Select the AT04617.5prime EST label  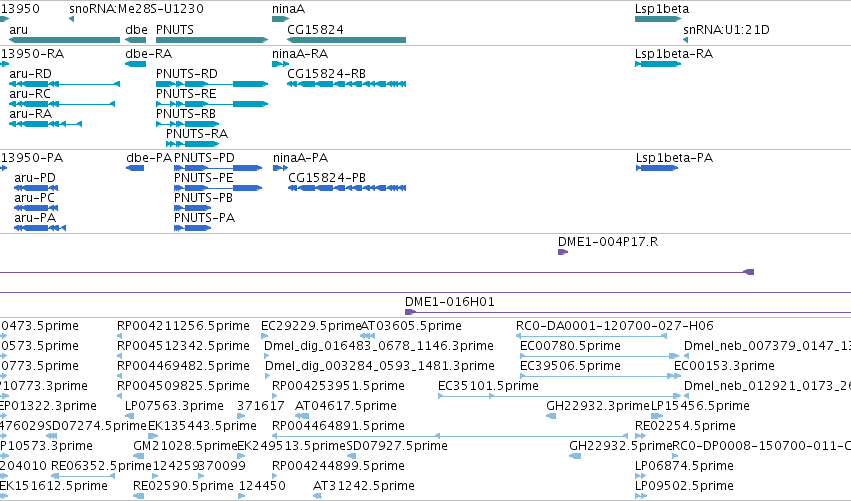[x=346, y=407]
